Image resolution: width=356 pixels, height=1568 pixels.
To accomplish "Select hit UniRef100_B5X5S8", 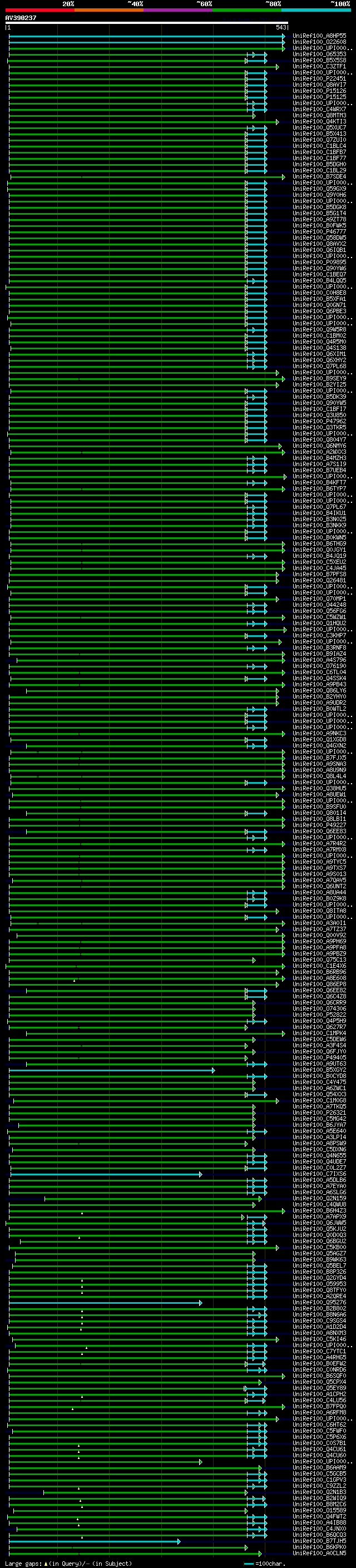I will tap(319, 60).
